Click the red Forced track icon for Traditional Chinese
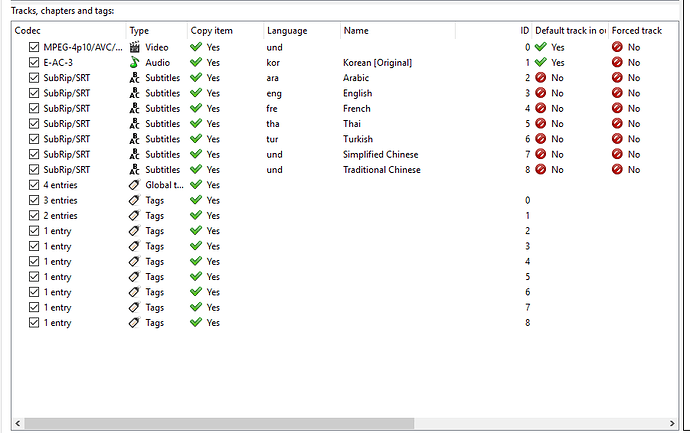This screenshot has width=690, height=433. [617, 169]
